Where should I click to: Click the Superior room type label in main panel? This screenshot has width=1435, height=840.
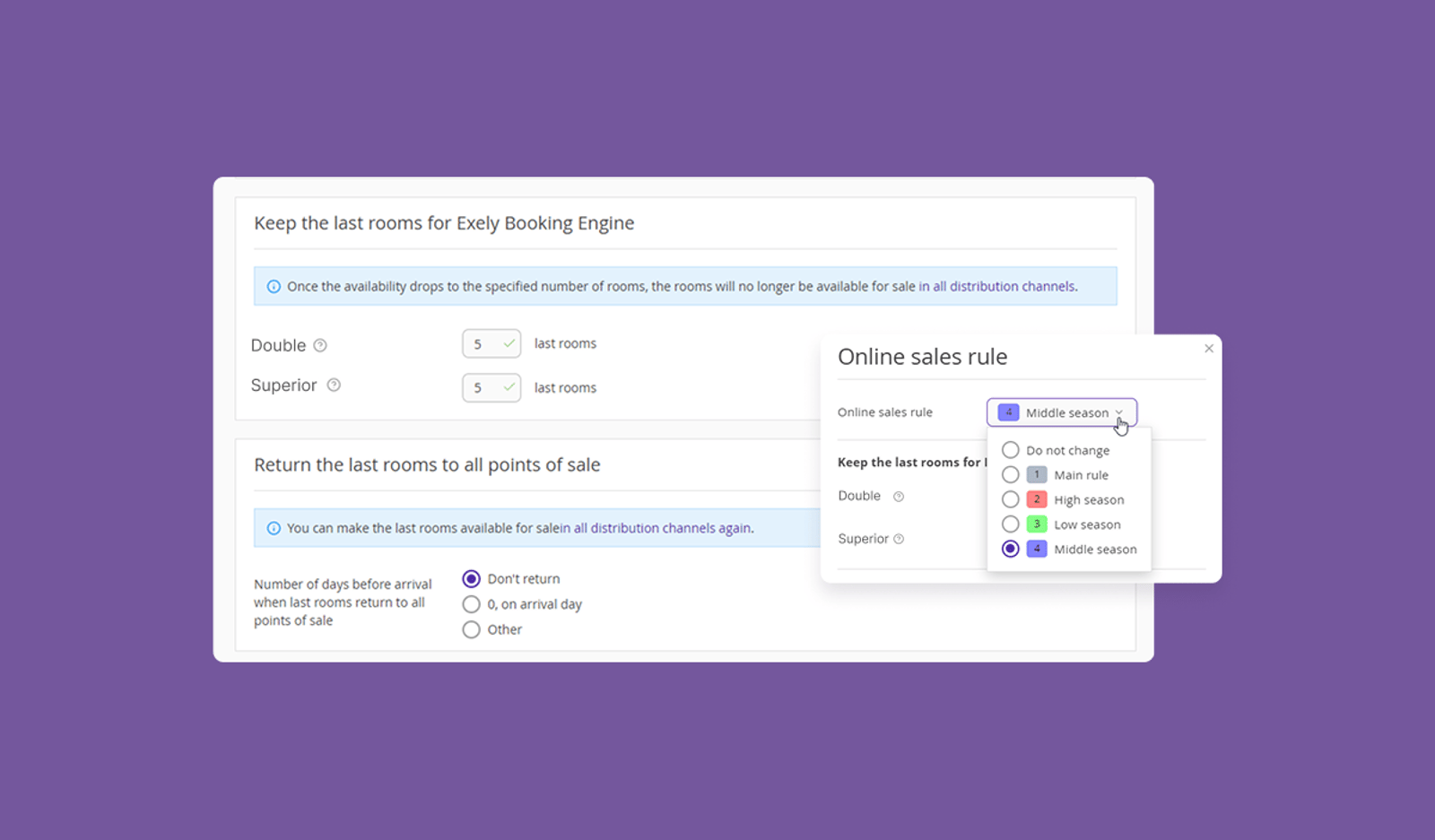coord(283,385)
